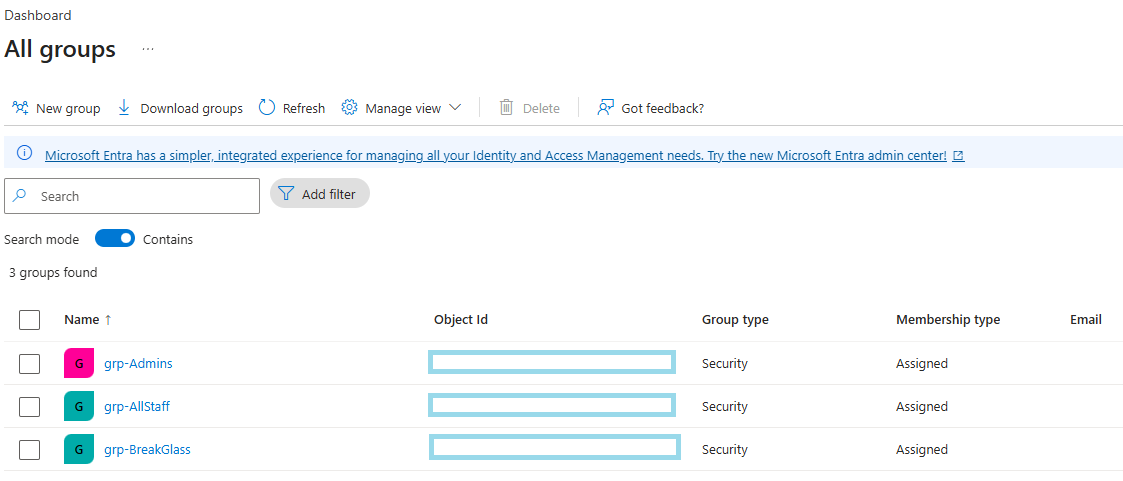The image size is (1123, 481).
Task: Click the Got feedback? toolbar label
Action: coord(662,108)
